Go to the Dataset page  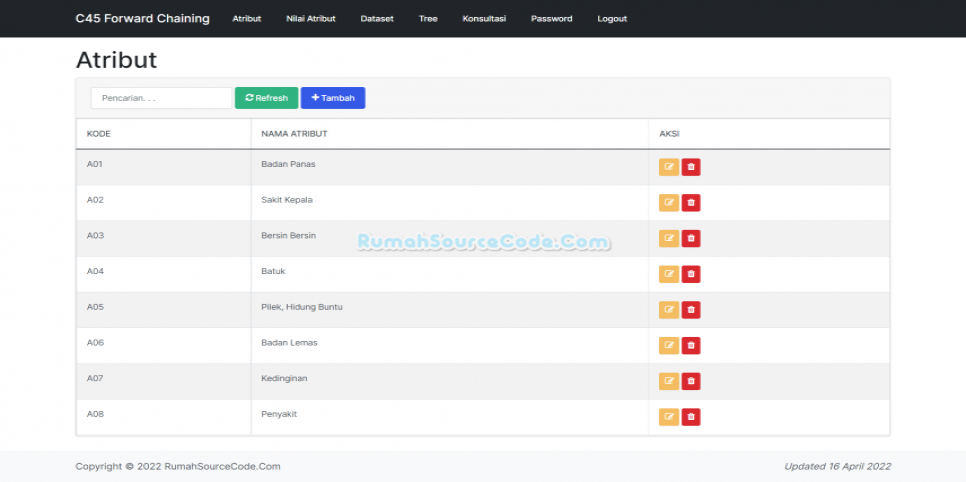(377, 19)
